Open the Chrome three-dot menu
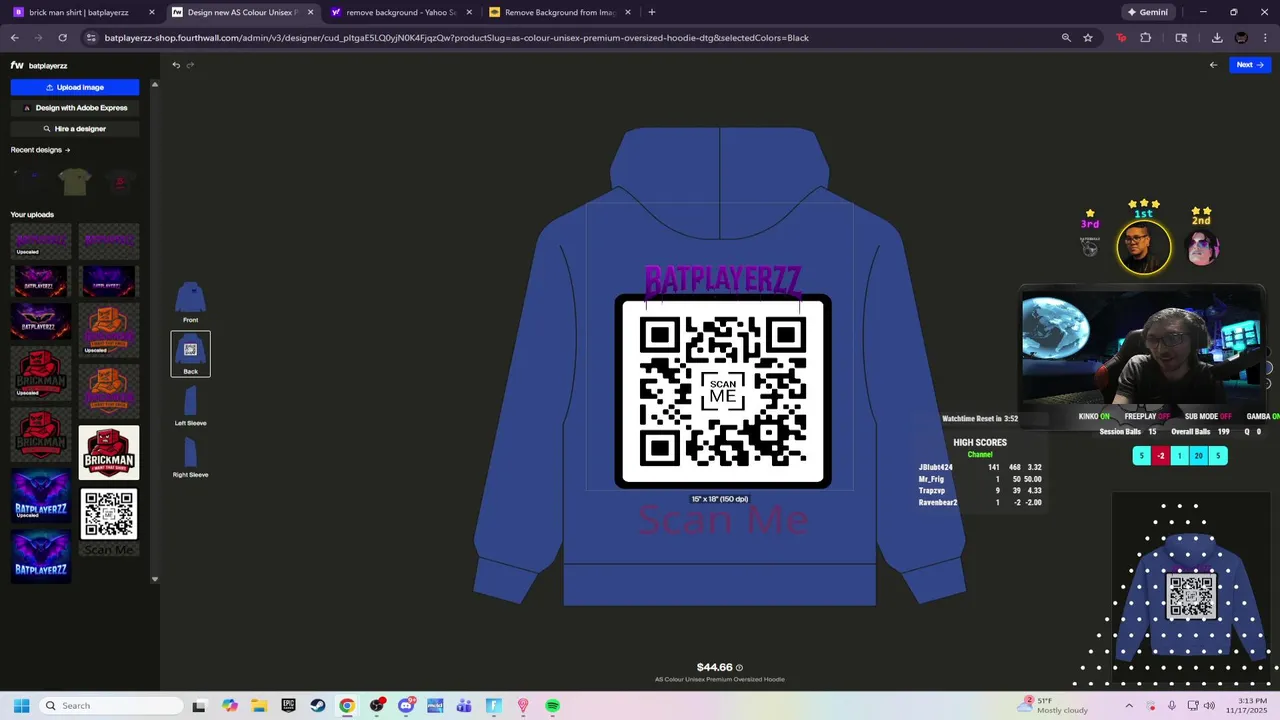 [1265, 38]
